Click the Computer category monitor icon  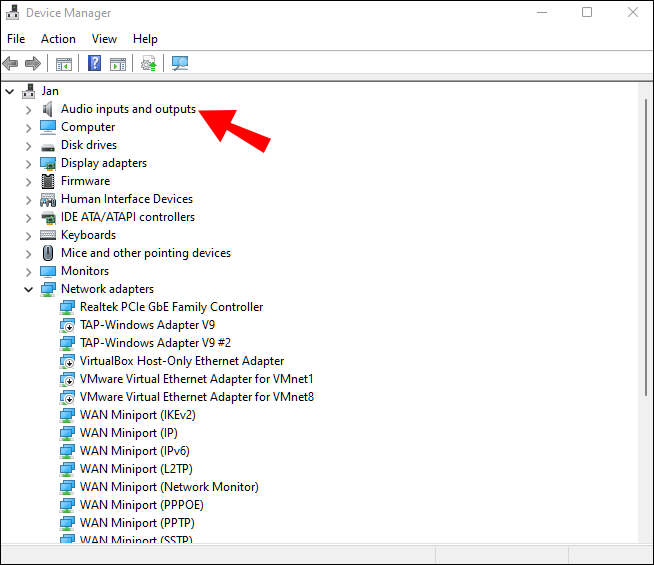click(x=48, y=127)
